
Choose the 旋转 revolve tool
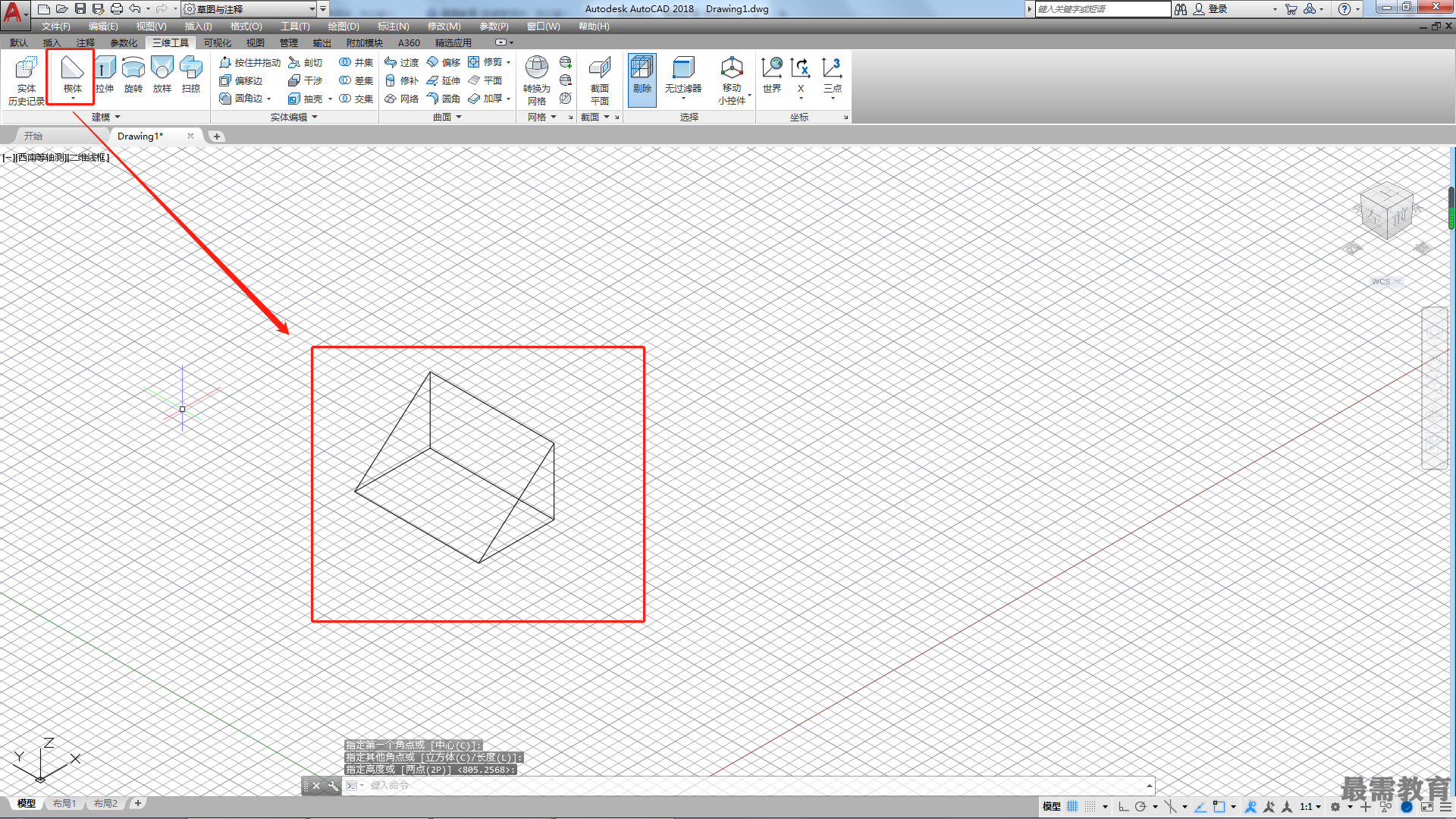tap(133, 74)
